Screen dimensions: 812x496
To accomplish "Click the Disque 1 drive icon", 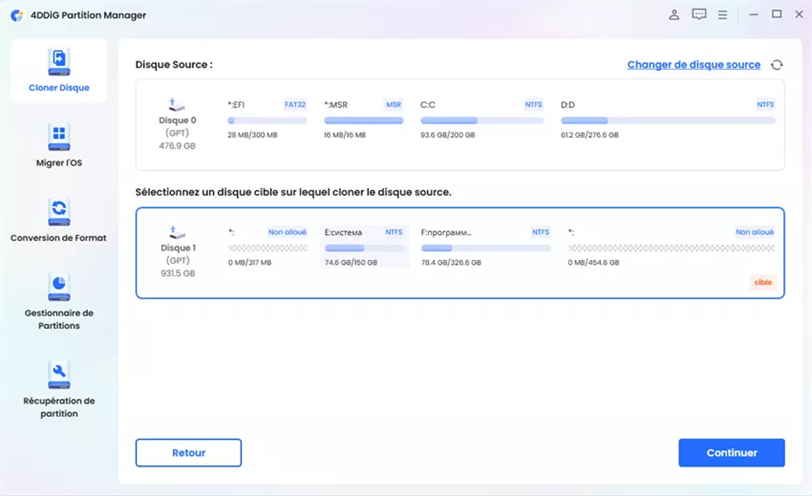I will tap(177, 232).
